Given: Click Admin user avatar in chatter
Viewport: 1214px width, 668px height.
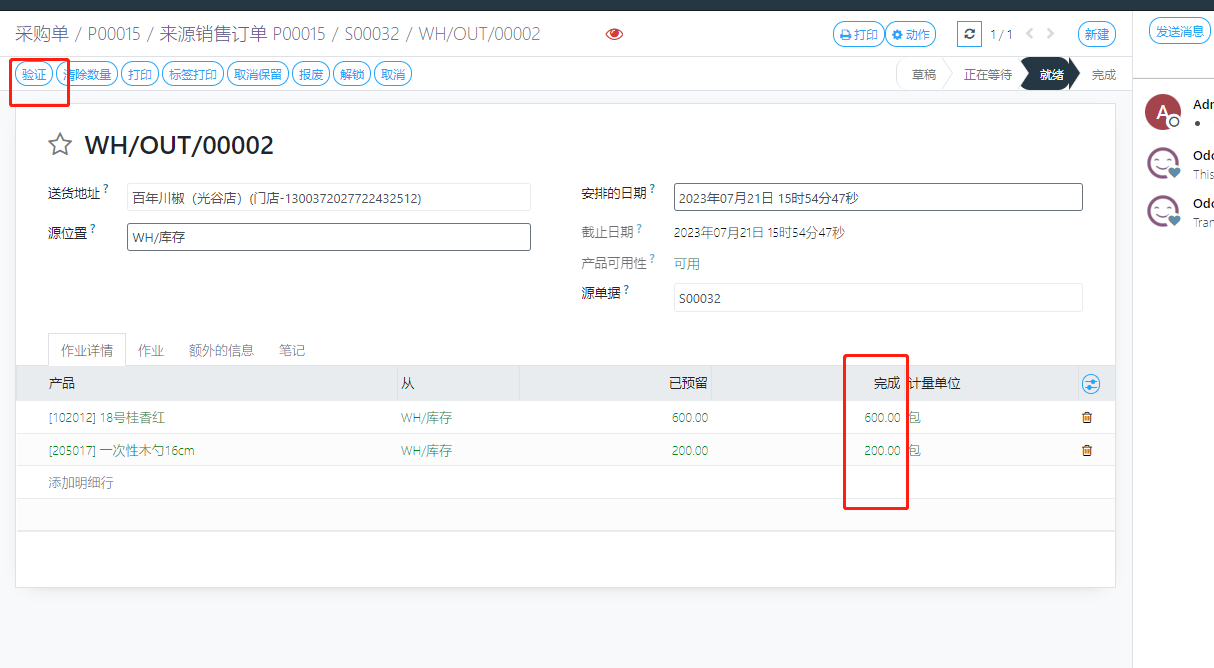Looking at the screenshot, I should point(1162,112).
